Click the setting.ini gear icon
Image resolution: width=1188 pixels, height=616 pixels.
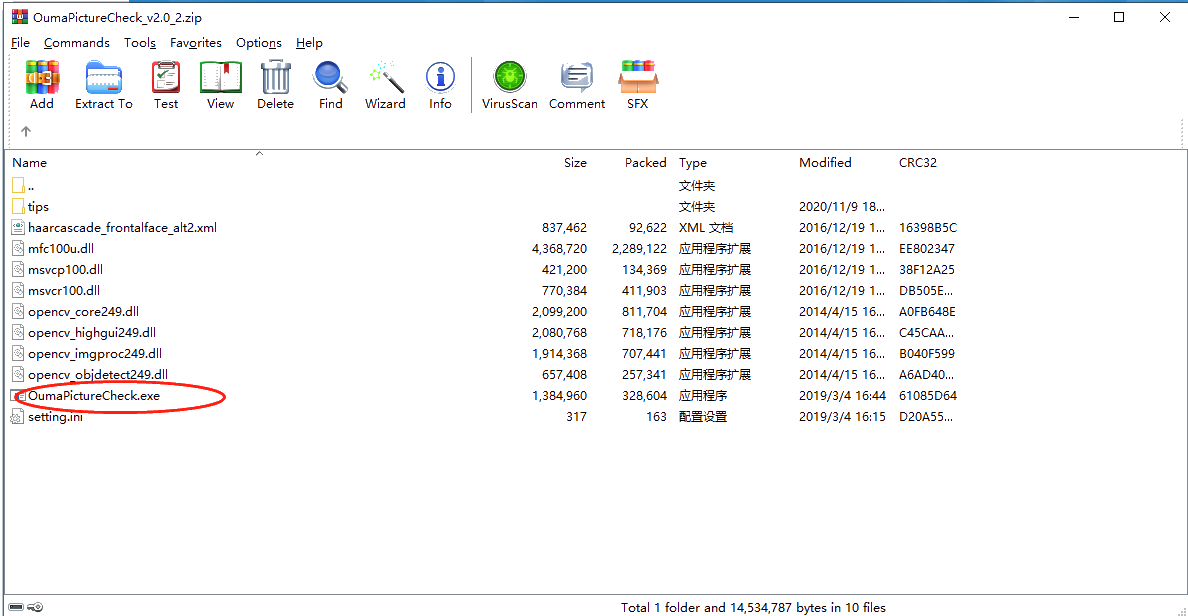point(17,417)
